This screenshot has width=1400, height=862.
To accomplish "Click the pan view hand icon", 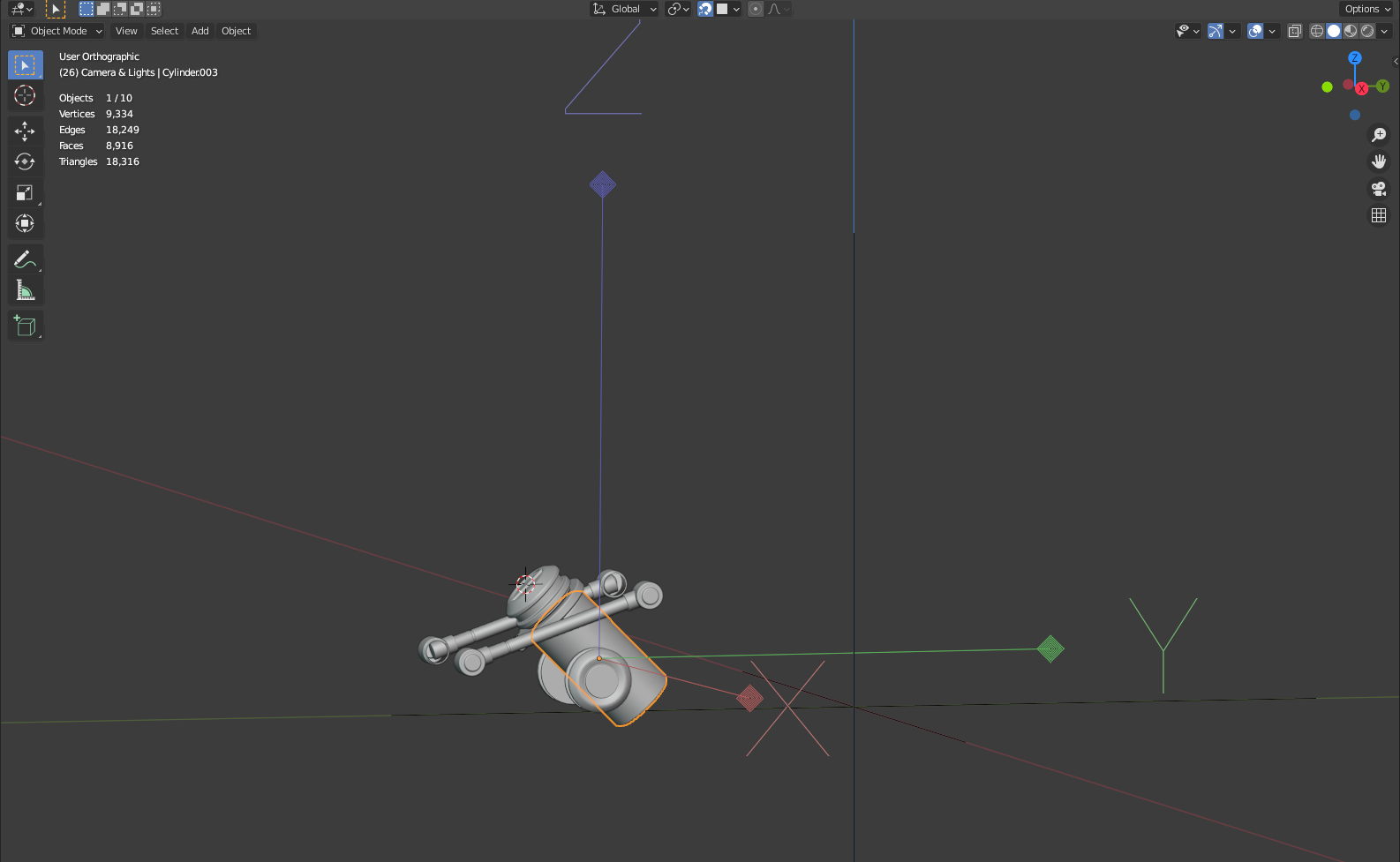I will 1379,161.
